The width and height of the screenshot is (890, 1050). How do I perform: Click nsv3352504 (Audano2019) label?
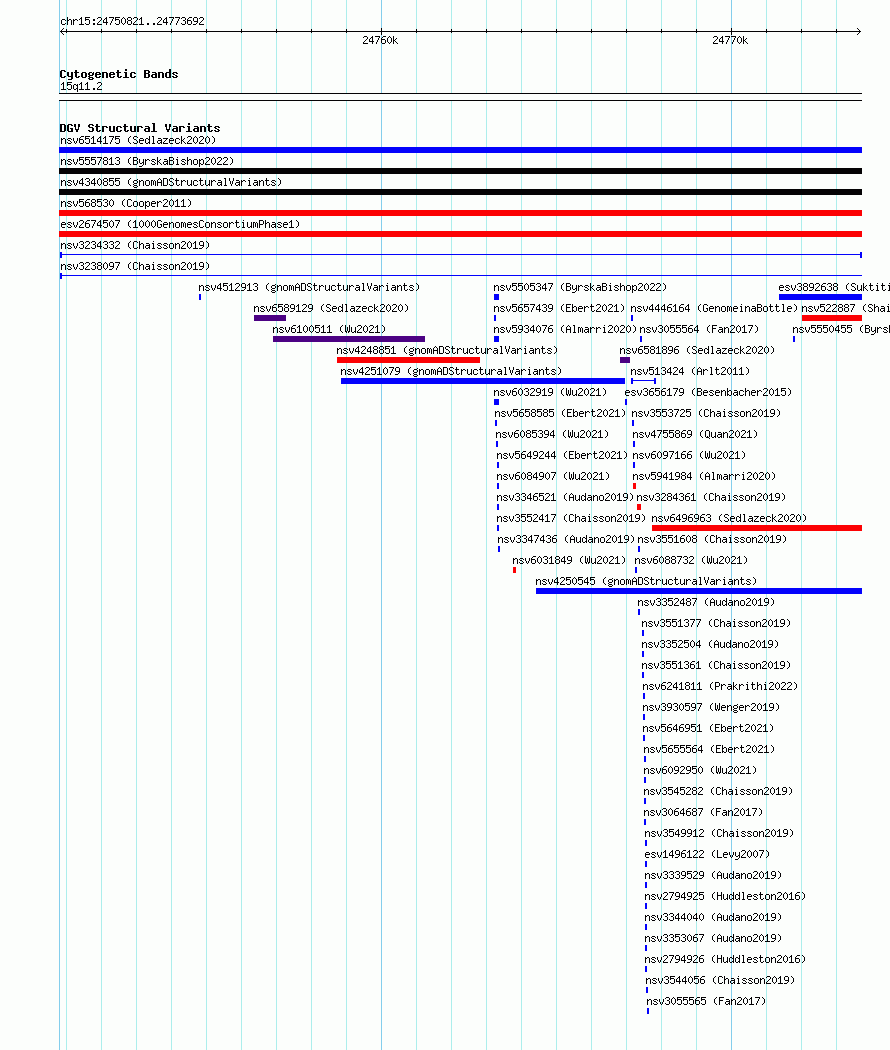tap(710, 644)
